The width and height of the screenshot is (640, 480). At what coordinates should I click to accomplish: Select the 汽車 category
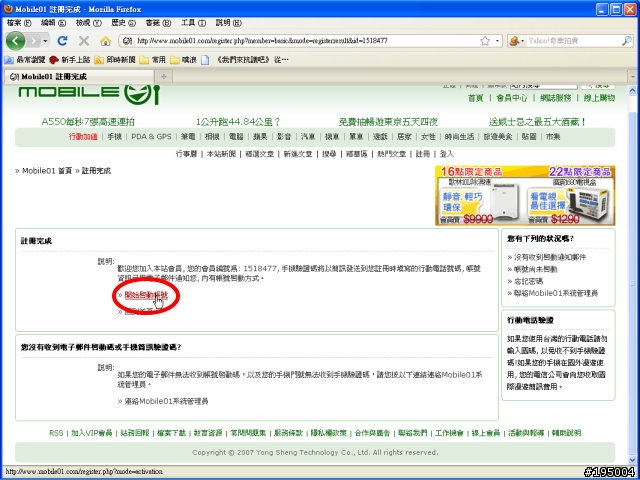(x=308, y=137)
